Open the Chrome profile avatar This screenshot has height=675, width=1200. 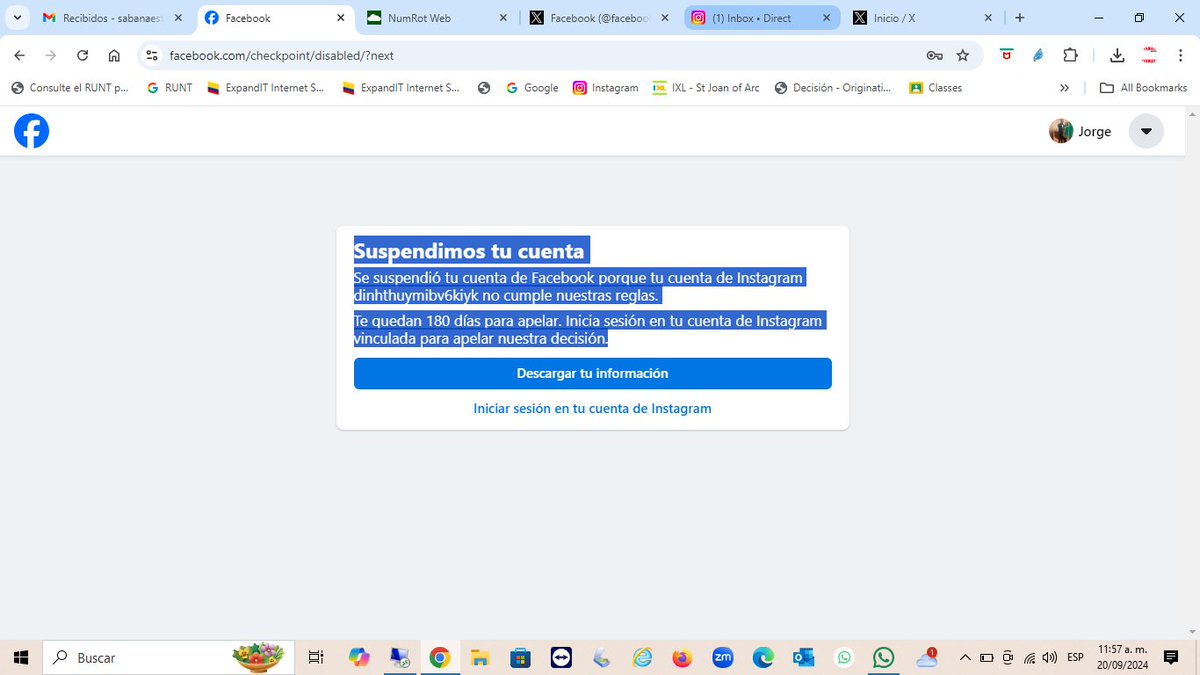click(x=1149, y=56)
